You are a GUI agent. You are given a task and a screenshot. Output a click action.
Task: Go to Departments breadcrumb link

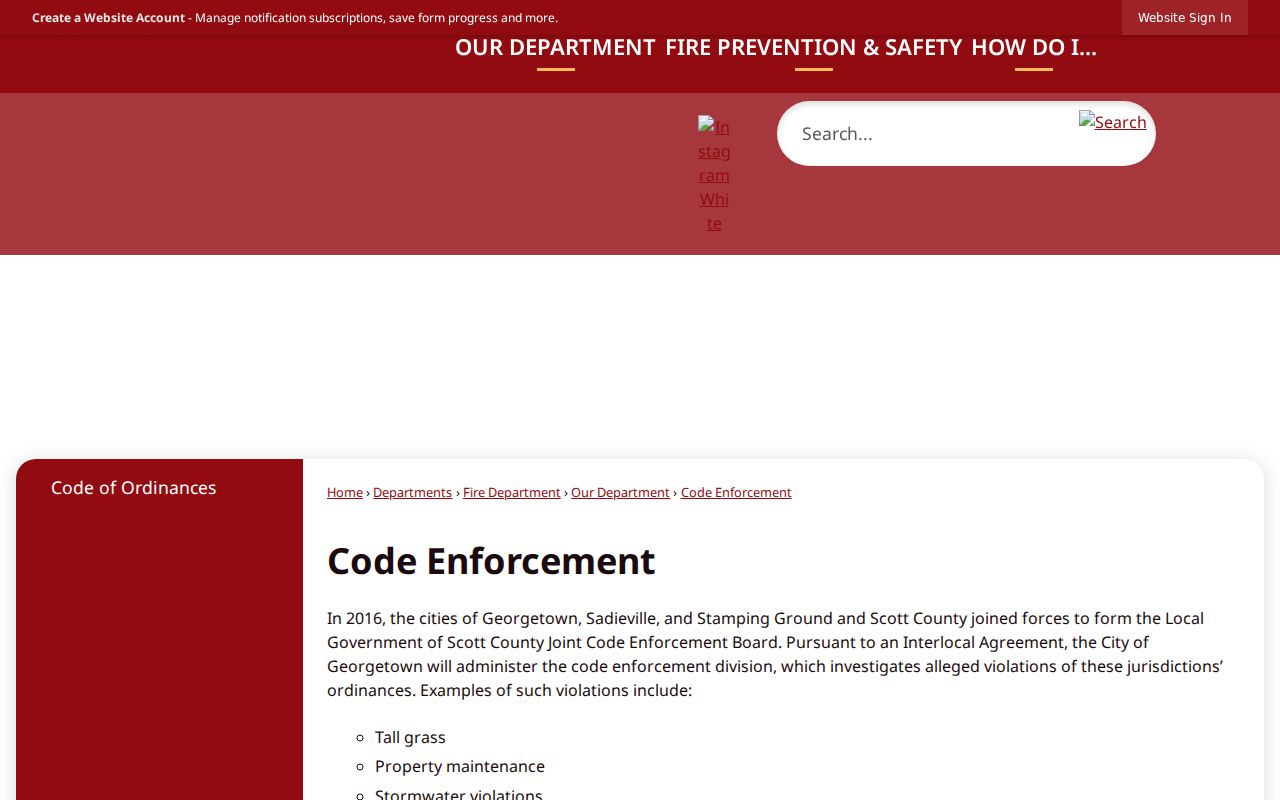[412, 492]
